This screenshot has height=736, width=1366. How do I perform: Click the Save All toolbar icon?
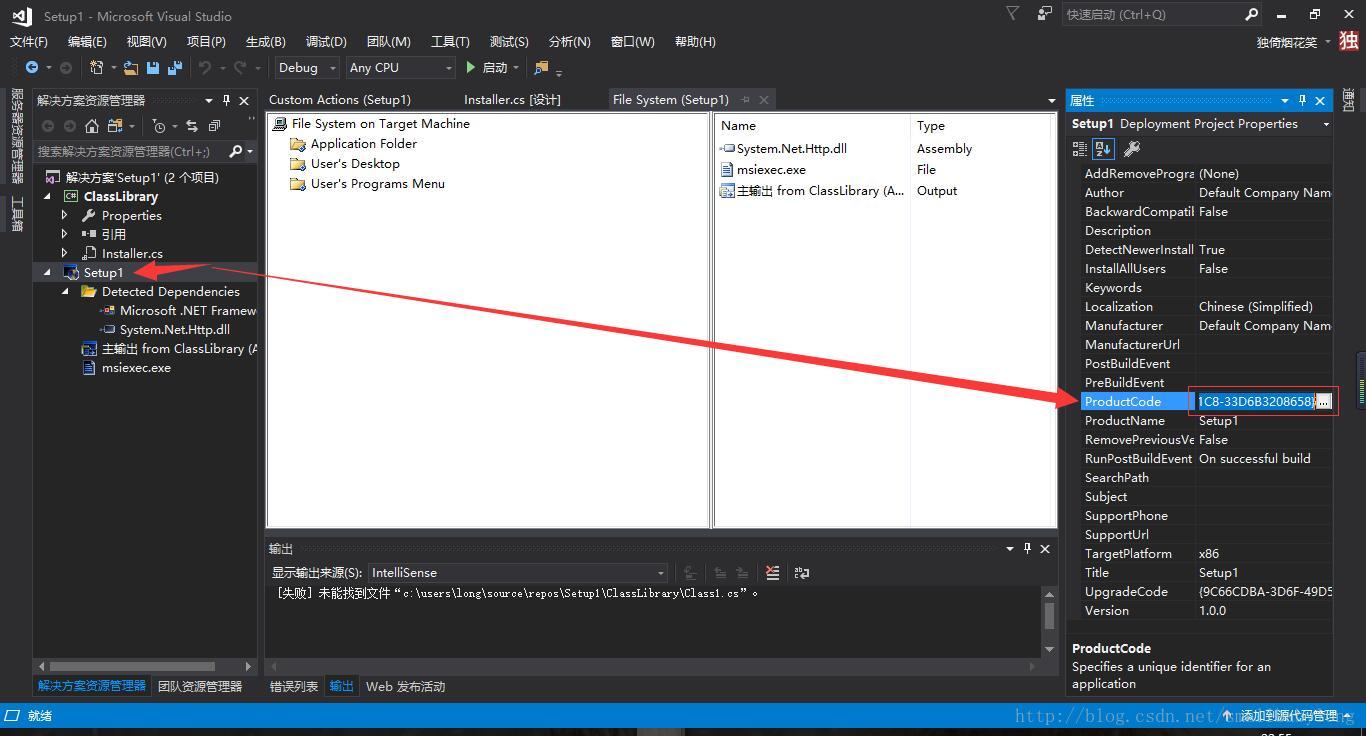tap(175, 67)
